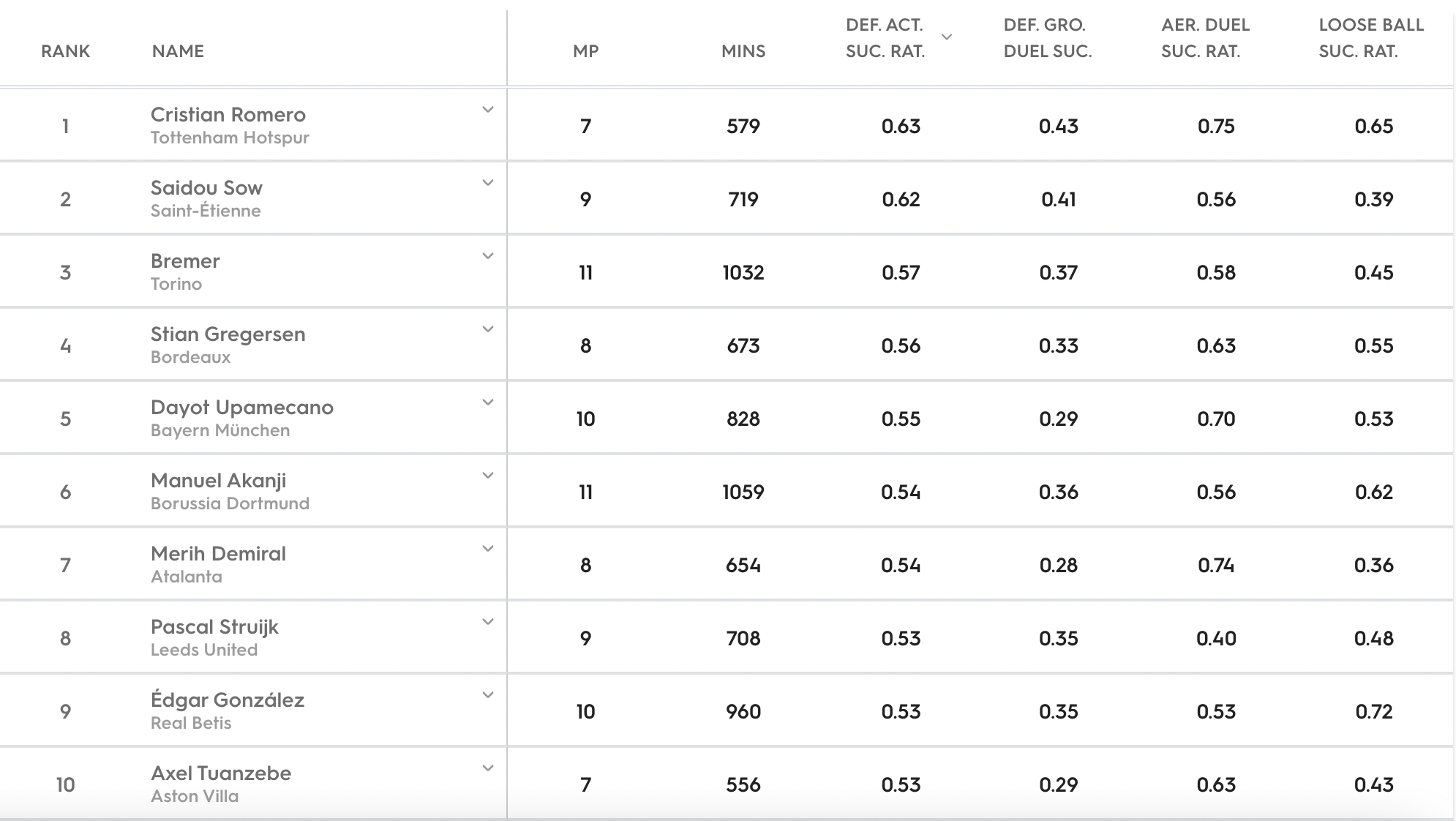Viewport: 1456px width, 821px height.
Task: Click the RANK column header
Action: pyautogui.click(x=65, y=51)
